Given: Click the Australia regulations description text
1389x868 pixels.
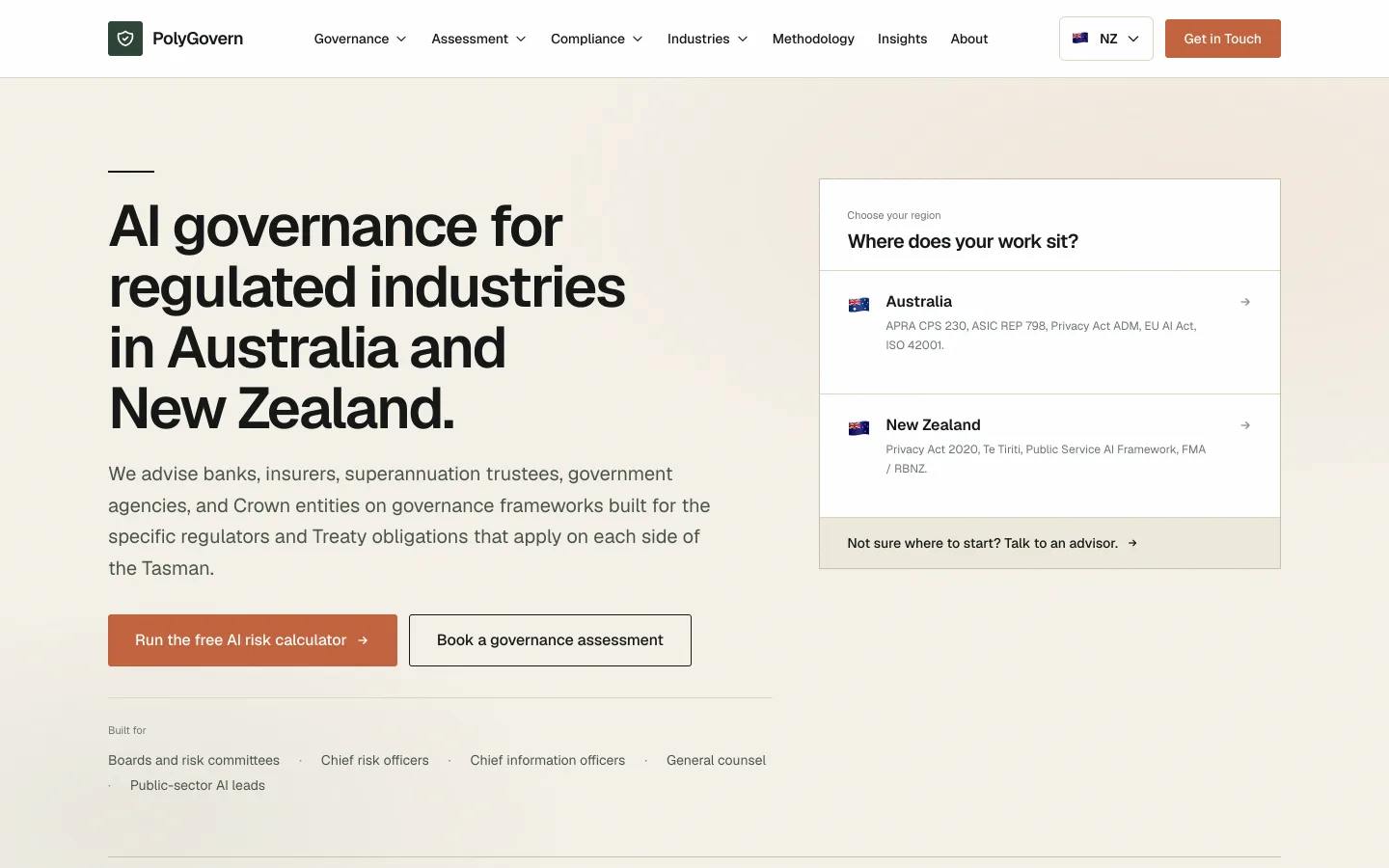Looking at the screenshot, I should pos(1042,336).
